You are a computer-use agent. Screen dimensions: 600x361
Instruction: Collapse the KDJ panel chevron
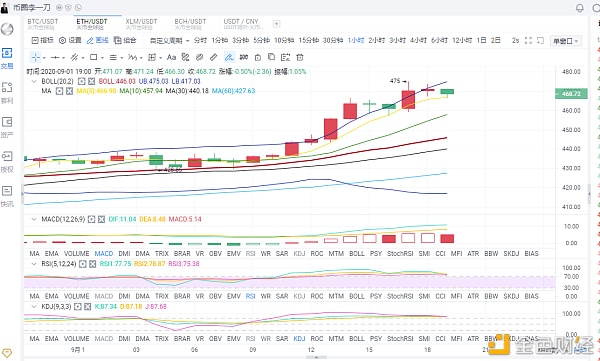[x=34, y=307]
